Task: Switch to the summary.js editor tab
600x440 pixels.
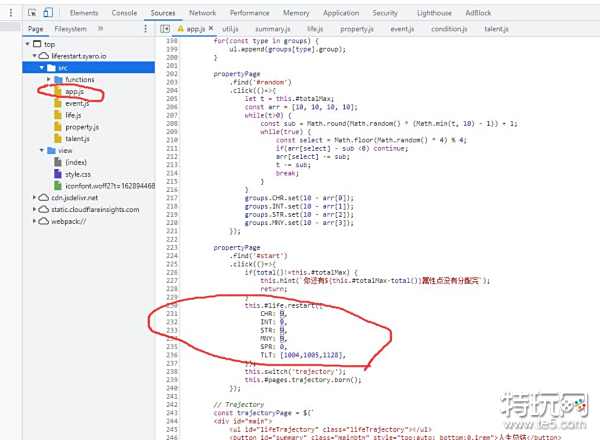Action: click(x=272, y=29)
